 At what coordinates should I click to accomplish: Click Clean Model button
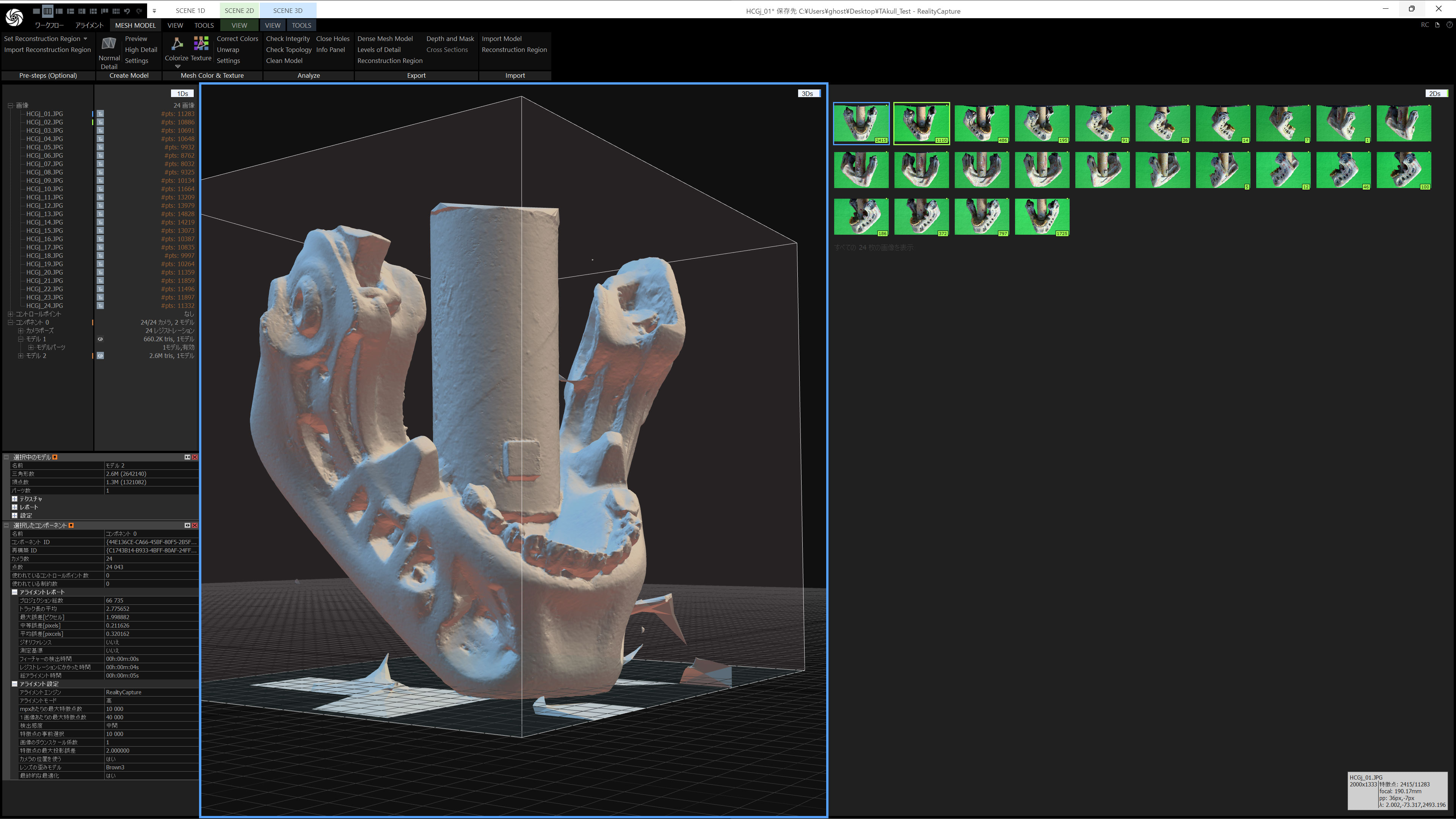pos(284,61)
